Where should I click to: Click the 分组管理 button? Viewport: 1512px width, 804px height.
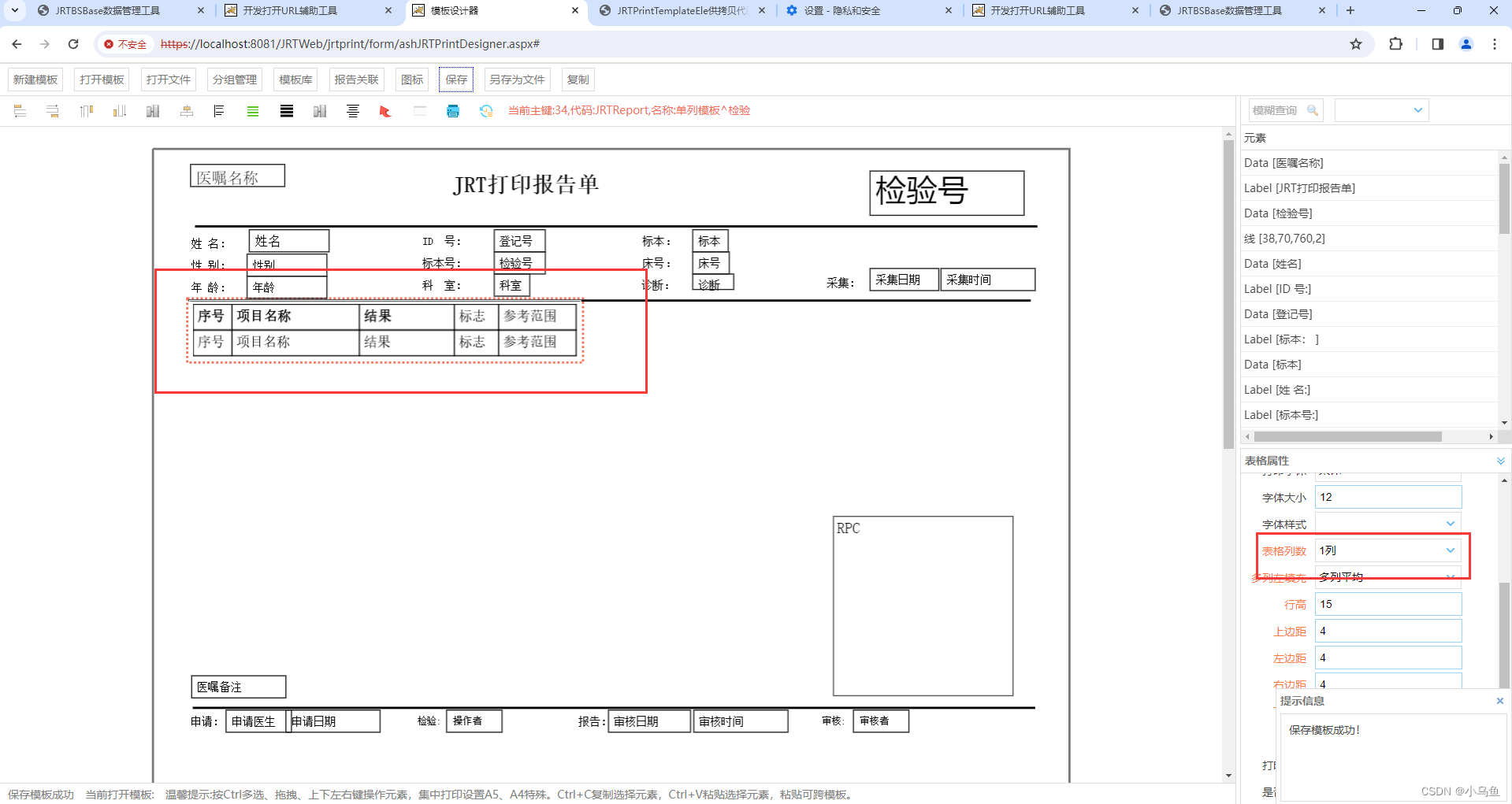coord(235,80)
